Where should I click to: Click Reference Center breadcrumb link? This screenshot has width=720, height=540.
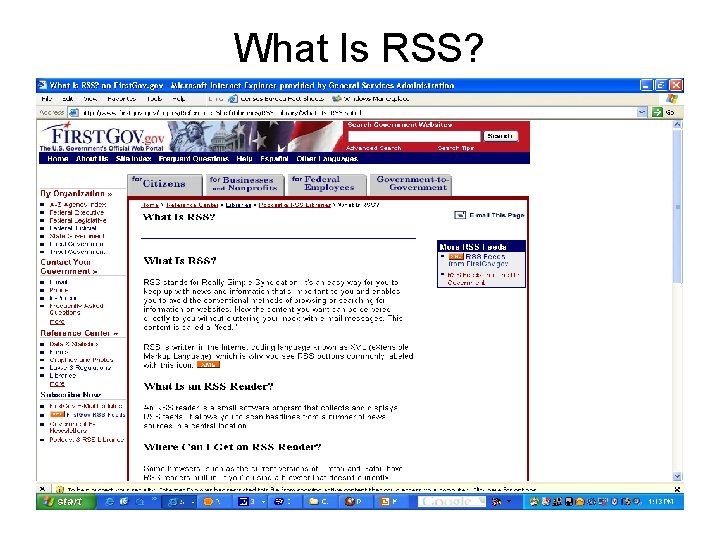point(191,205)
